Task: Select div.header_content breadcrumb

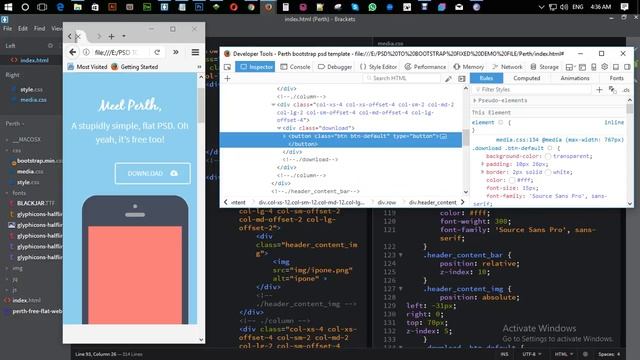Action: [x=432, y=202]
